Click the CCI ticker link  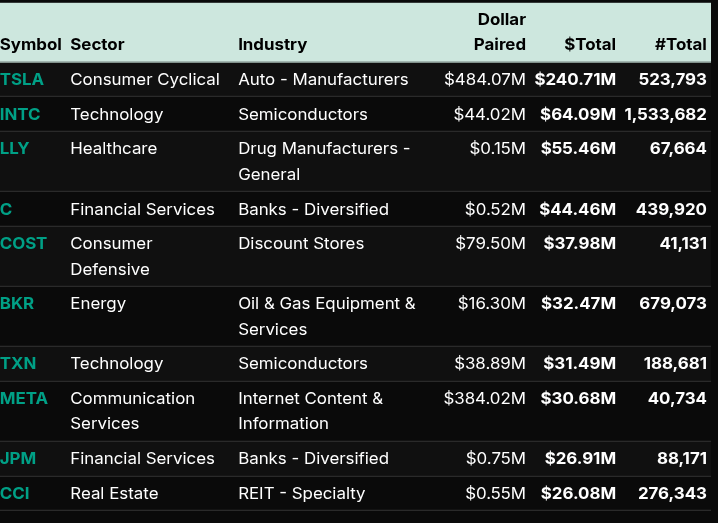pos(15,493)
